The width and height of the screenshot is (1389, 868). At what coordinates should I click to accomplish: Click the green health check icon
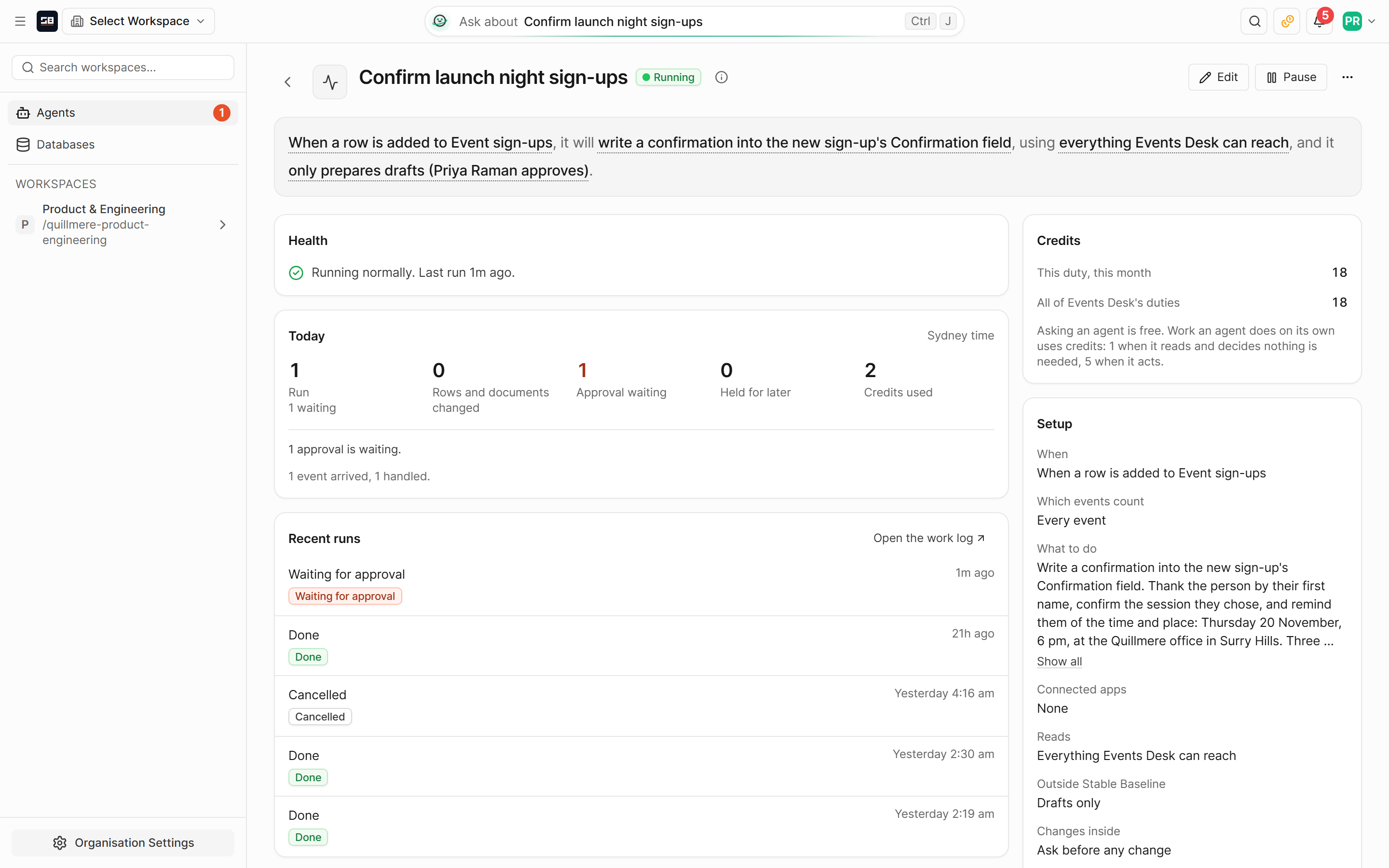pos(296,272)
